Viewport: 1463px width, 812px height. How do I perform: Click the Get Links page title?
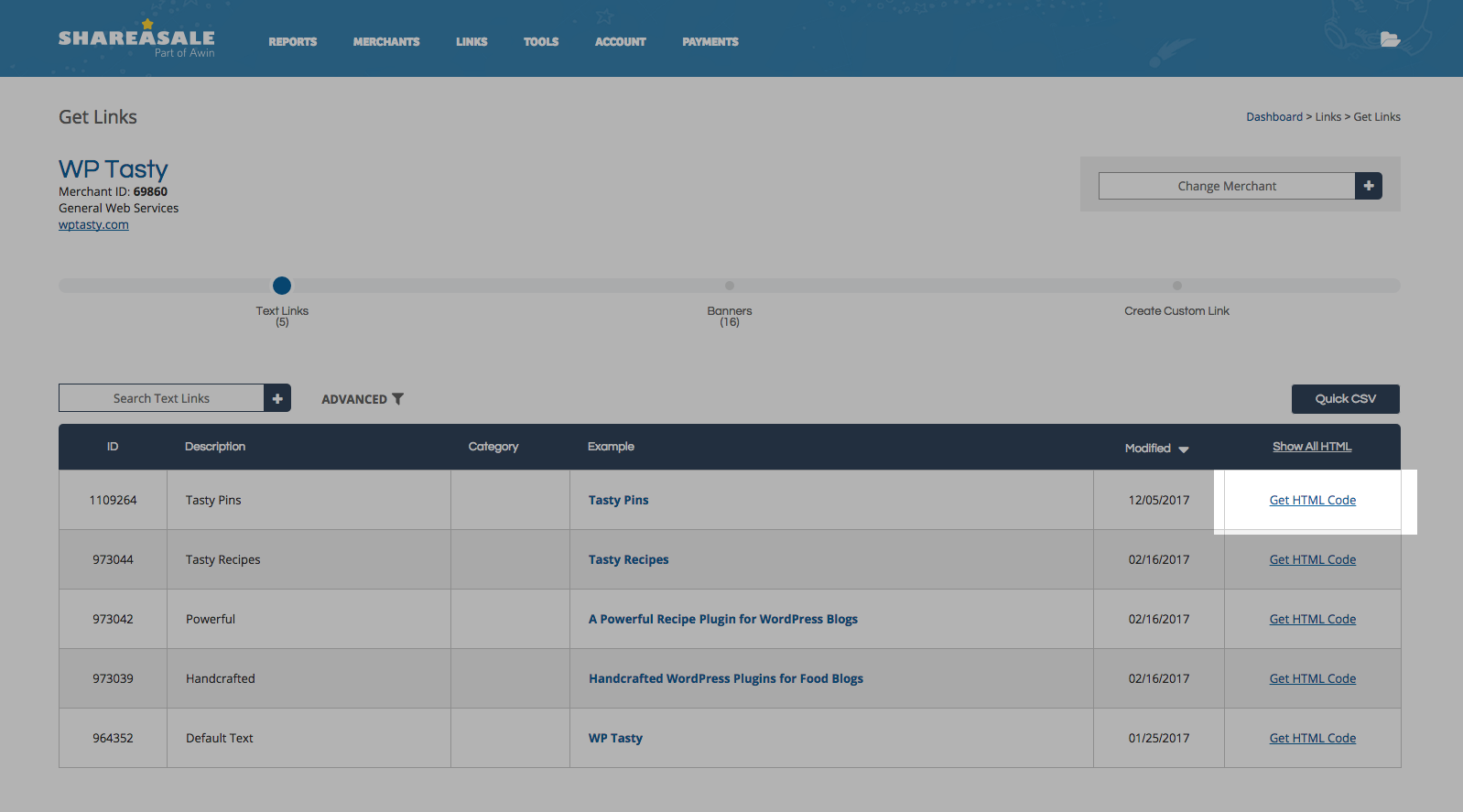tap(98, 117)
